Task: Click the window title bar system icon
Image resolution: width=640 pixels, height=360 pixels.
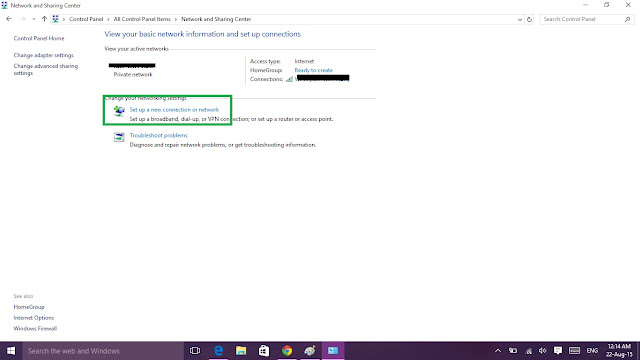Action: click(4, 5)
